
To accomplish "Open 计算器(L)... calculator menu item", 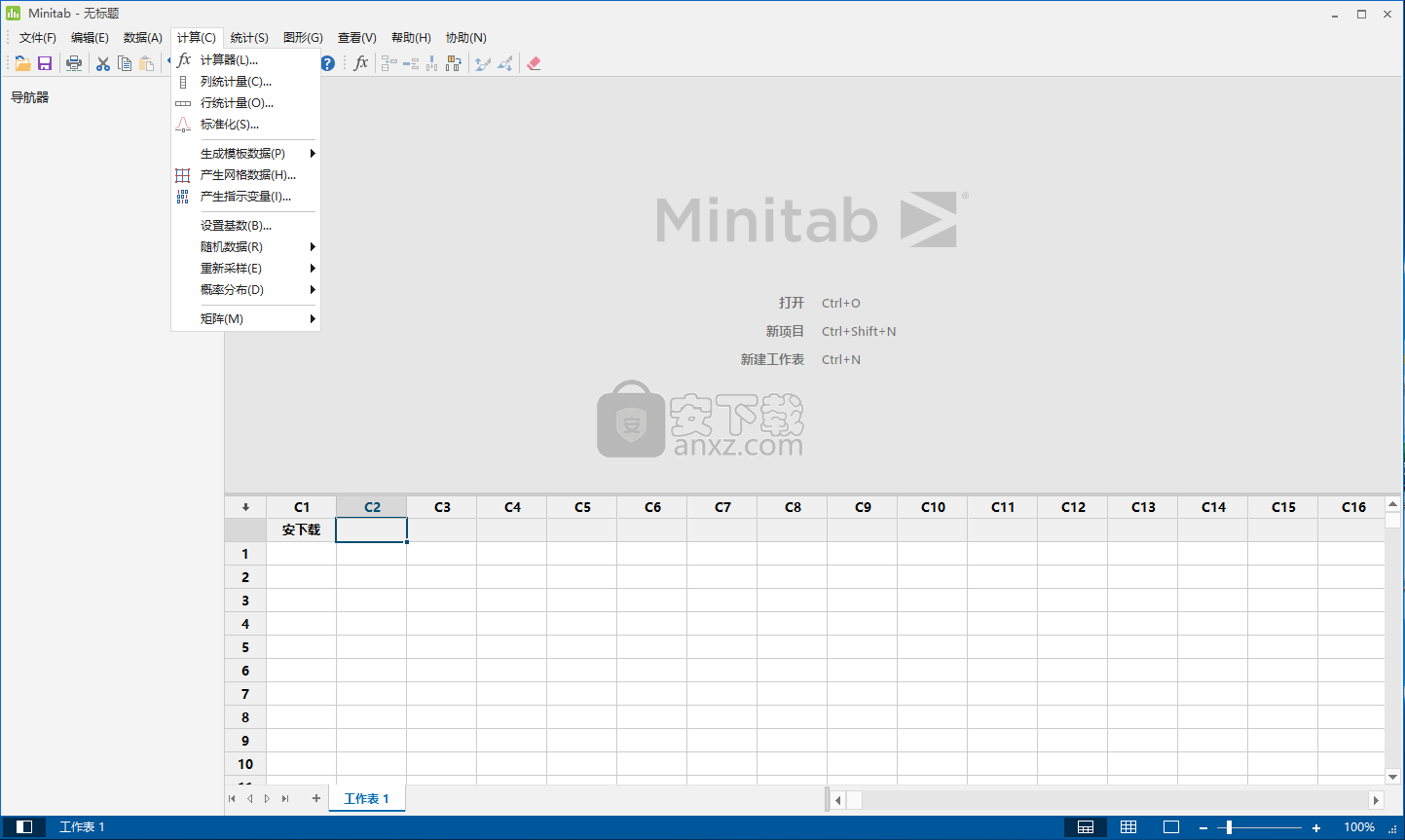I will [245, 60].
